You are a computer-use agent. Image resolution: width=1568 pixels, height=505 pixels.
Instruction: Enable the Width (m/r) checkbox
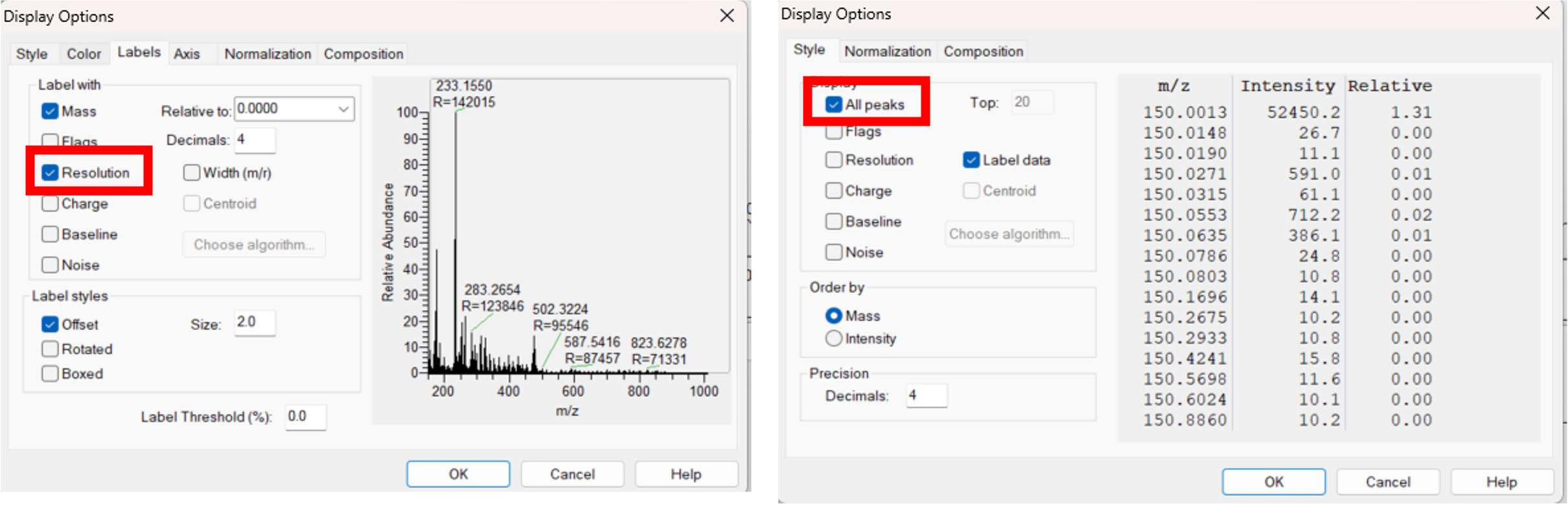pos(192,173)
